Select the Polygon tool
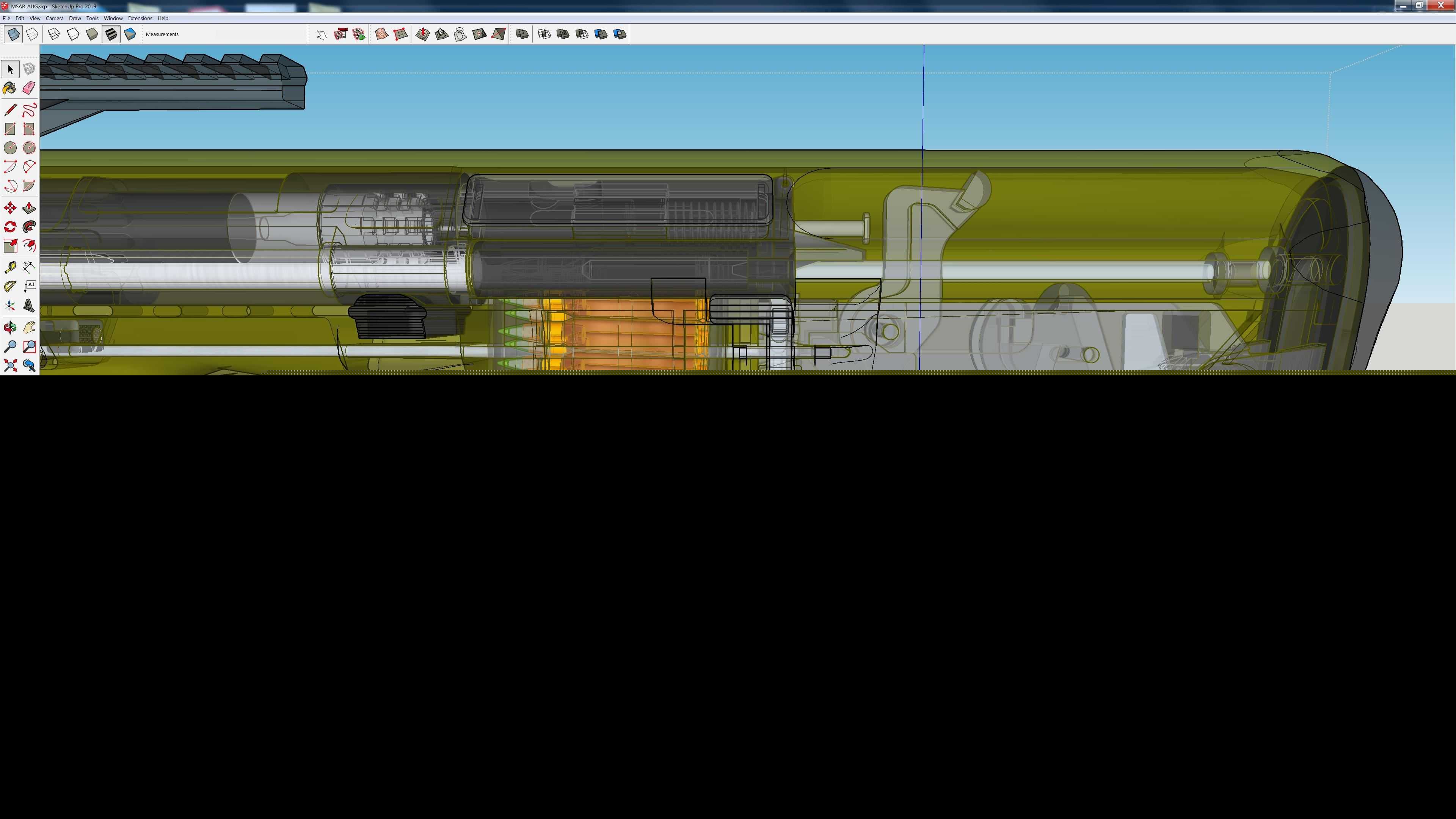Viewport: 1456px width, 819px height. pyautogui.click(x=30, y=147)
